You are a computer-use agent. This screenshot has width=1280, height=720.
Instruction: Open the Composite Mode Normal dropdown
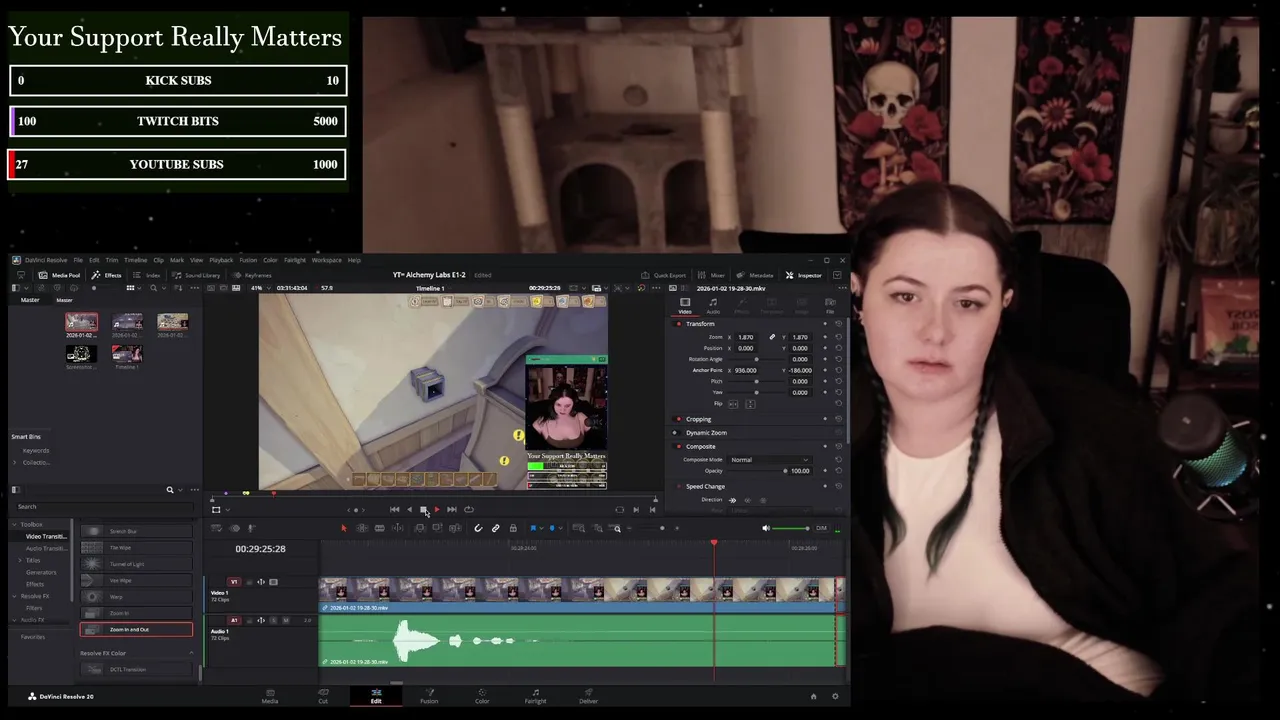[x=770, y=460]
